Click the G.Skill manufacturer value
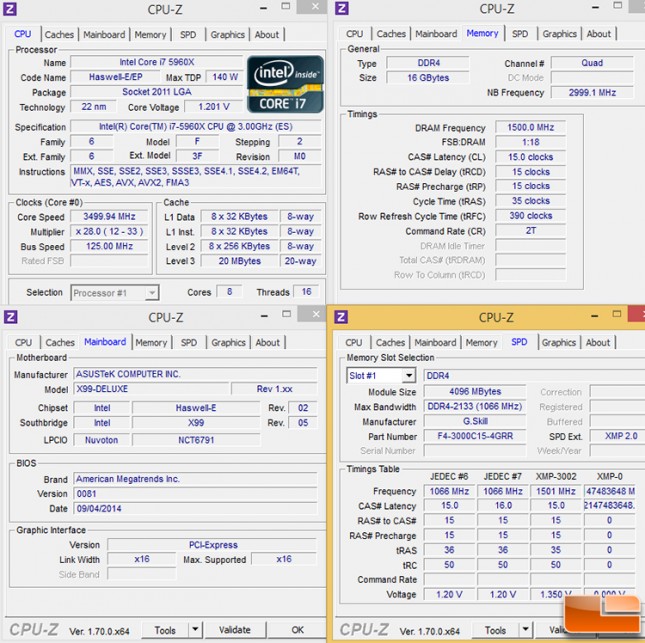This screenshot has height=643, width=645. (475, 421)
